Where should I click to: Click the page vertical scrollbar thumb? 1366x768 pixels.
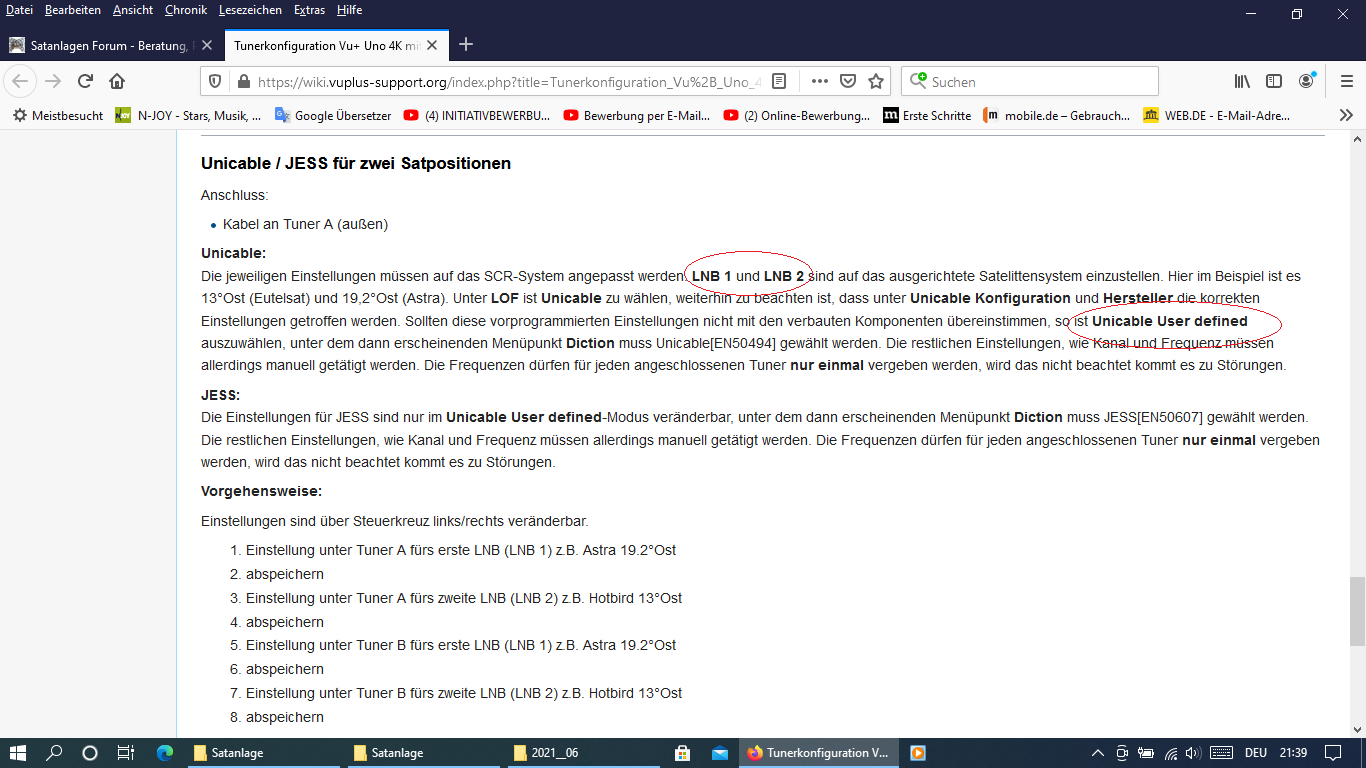1356,611
